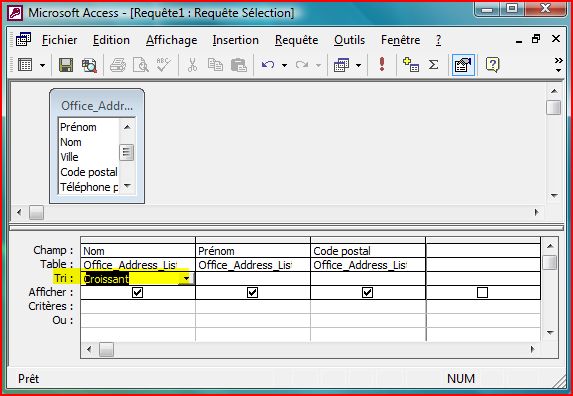
Task: Click the table pane scroll up arrow
Action: click(554, 91)
